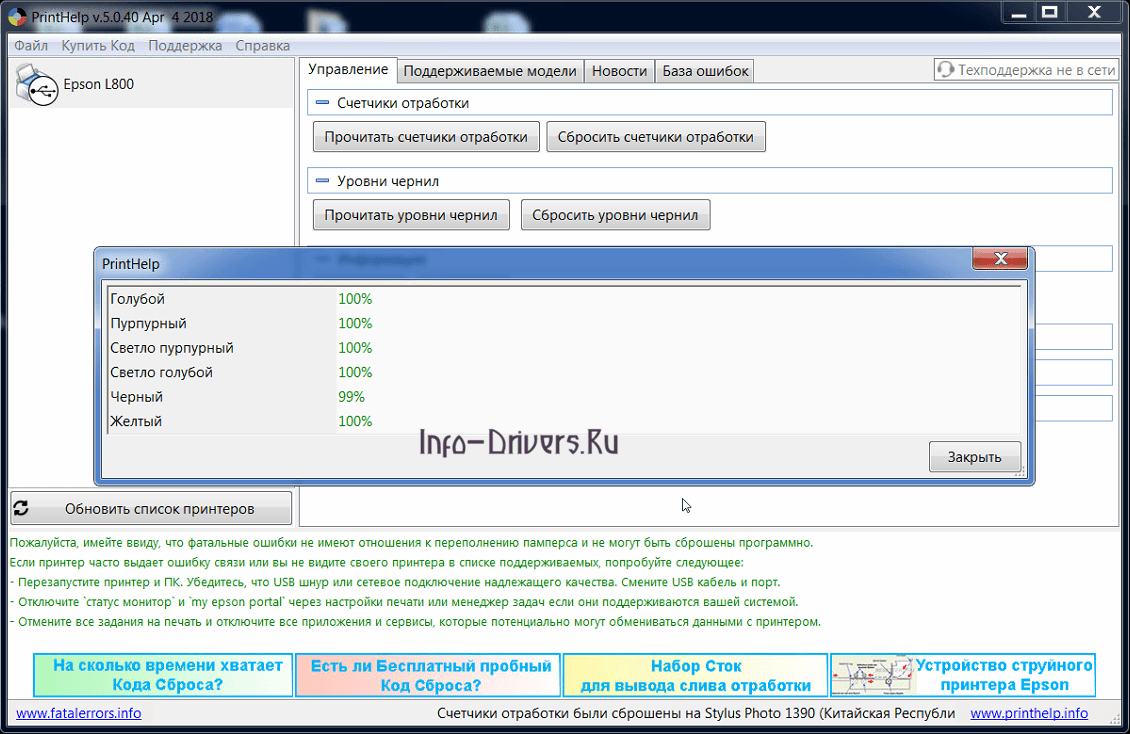Select the Светло пурпурный ink row
The width and height of the screenshot is (1130, 734).
click(564, 348)
